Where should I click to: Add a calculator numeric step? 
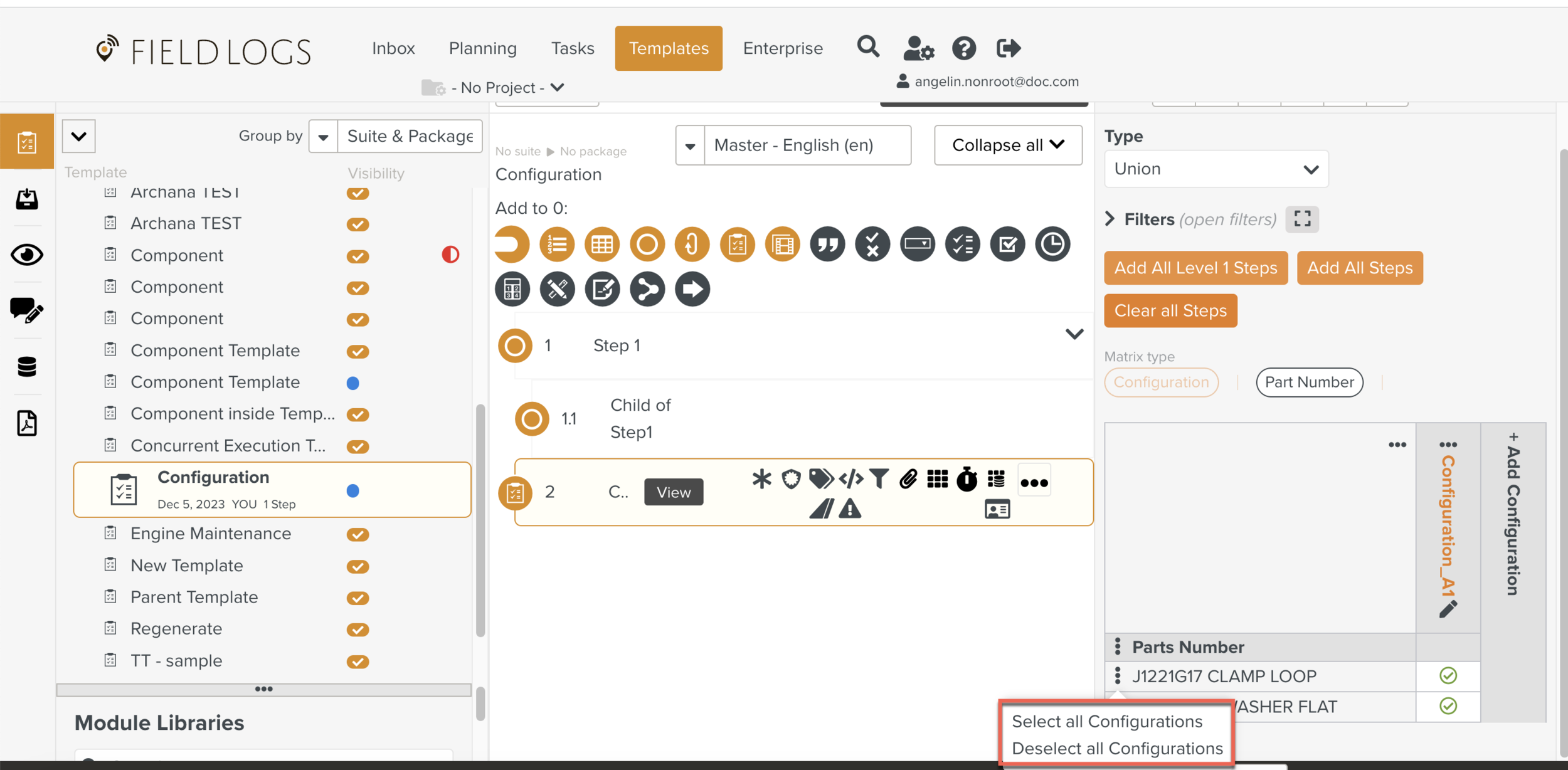[x=512, y=289]
